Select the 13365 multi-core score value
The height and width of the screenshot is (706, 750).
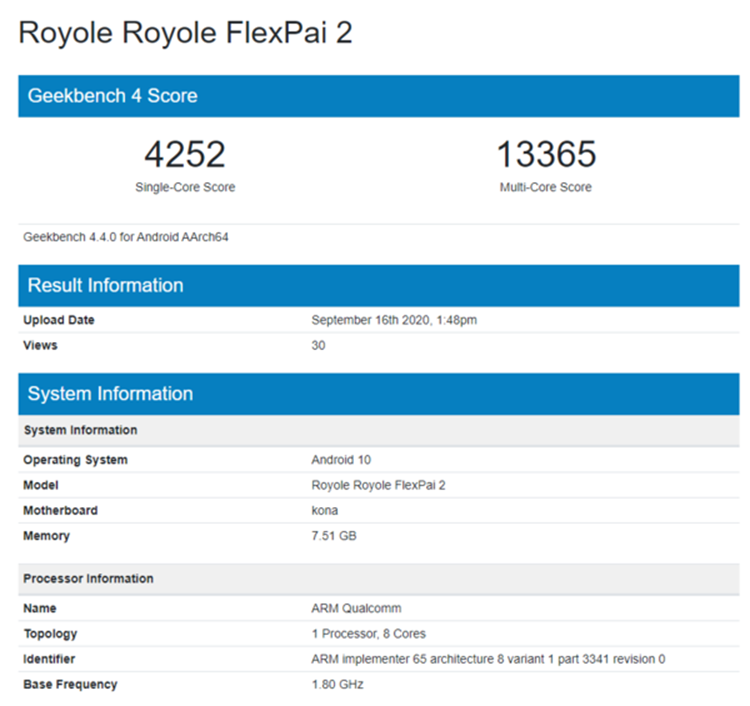pyautogui.click(x=546, y=154)
